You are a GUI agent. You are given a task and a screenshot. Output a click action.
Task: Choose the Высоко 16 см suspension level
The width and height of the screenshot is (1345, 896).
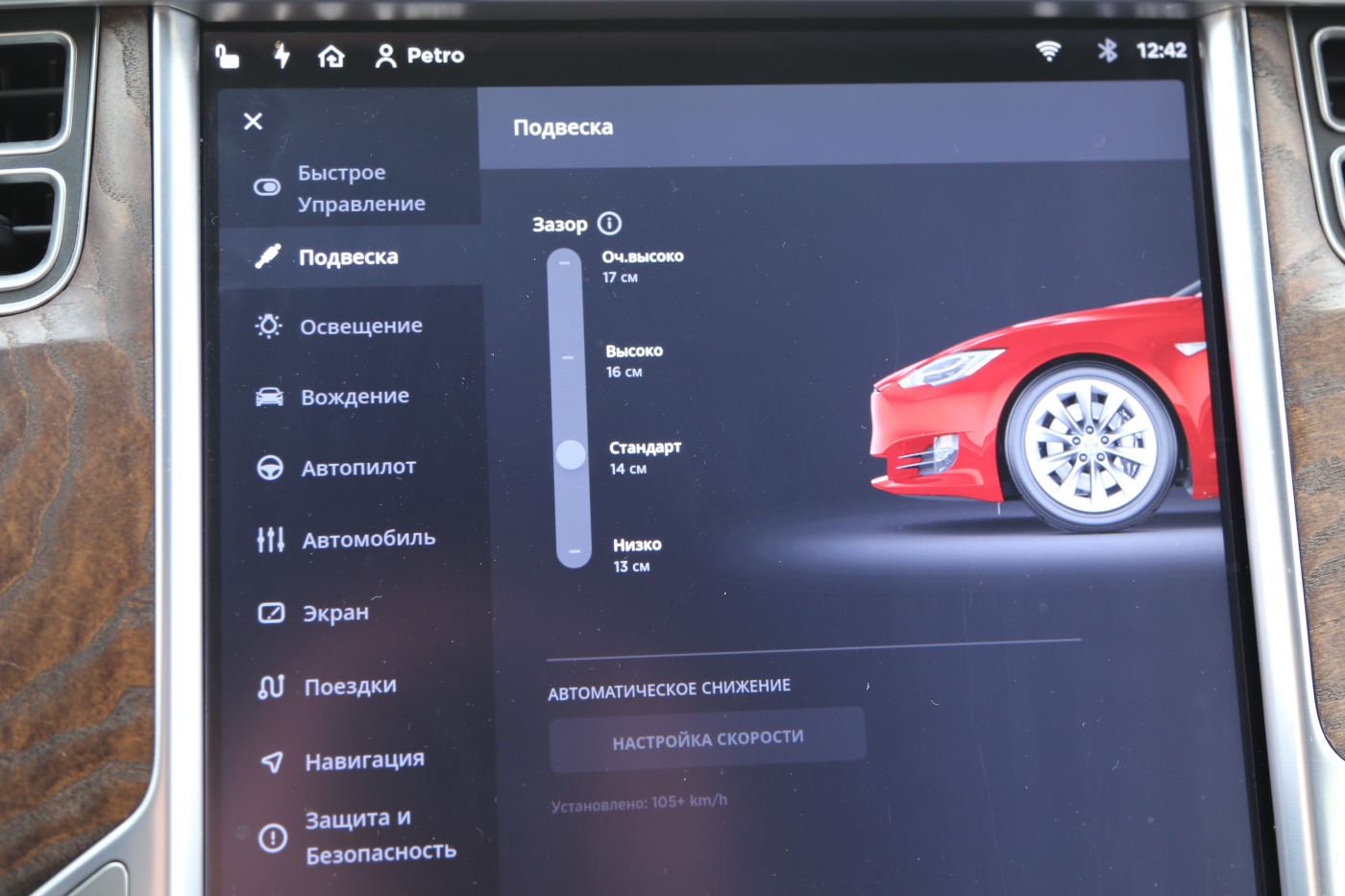[566, 357]
